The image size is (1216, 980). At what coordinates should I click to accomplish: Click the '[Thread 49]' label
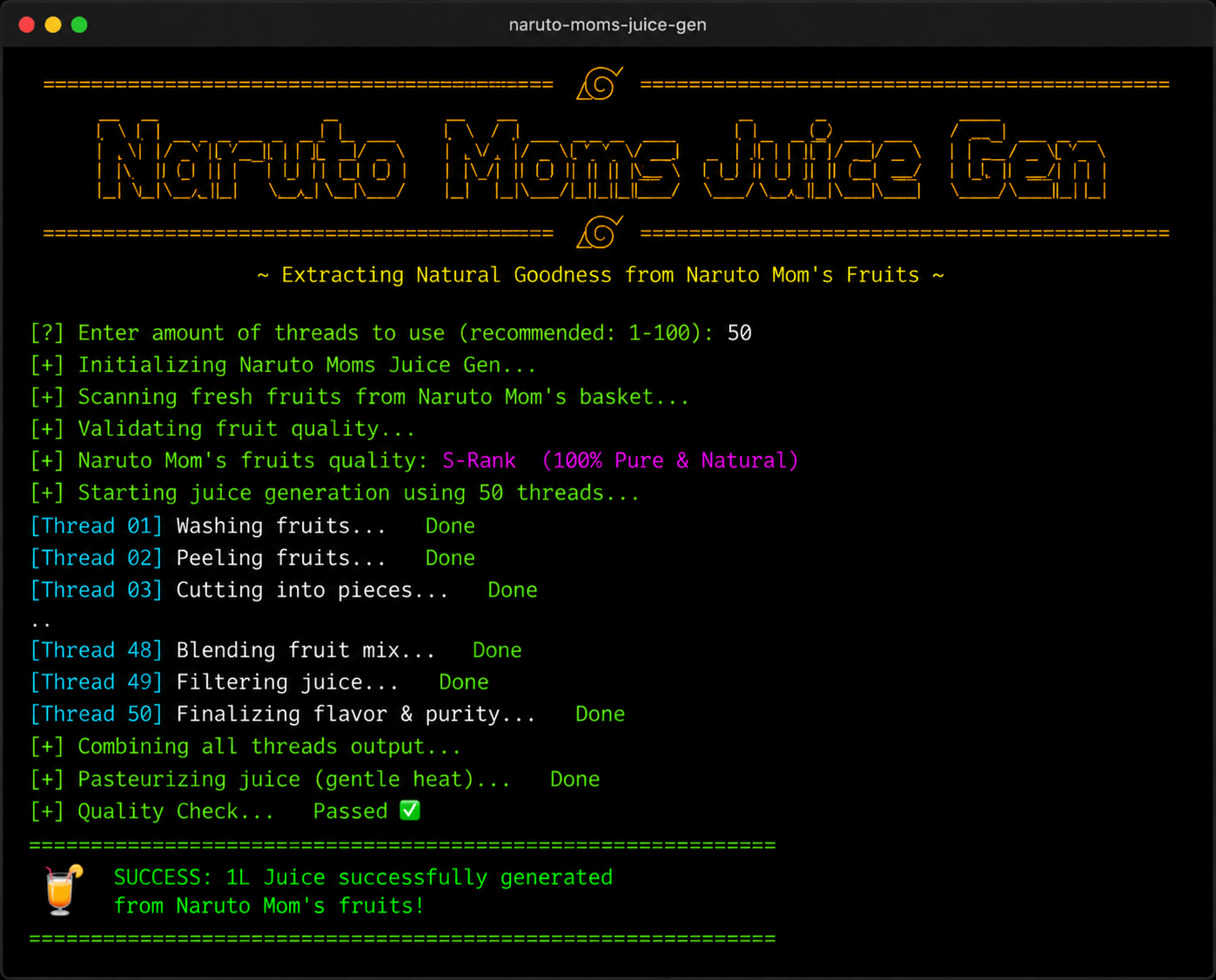point(97,682)
